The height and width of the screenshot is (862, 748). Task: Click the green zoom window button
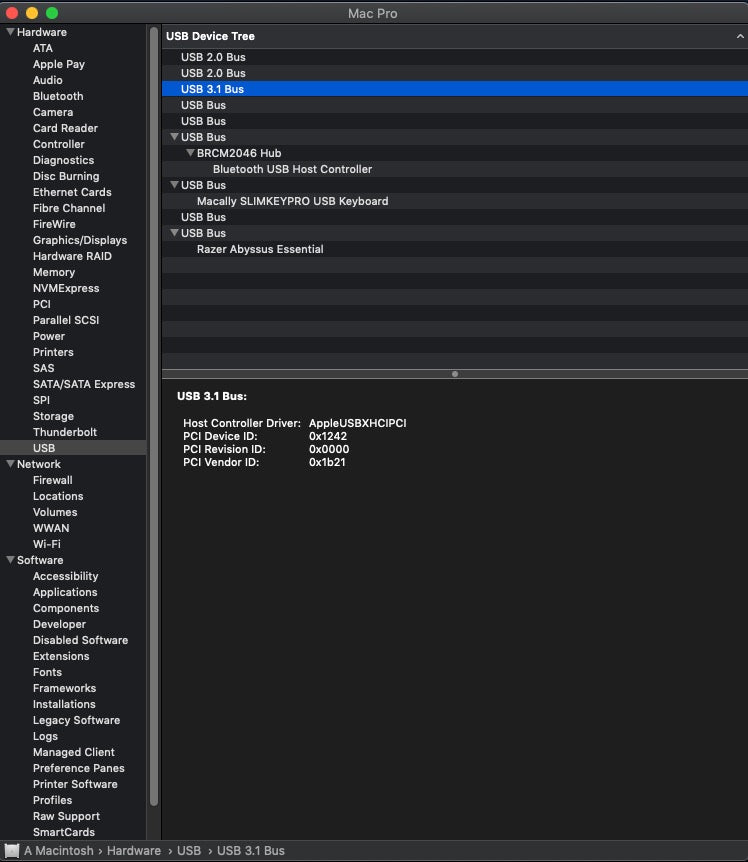click(52, 12)
